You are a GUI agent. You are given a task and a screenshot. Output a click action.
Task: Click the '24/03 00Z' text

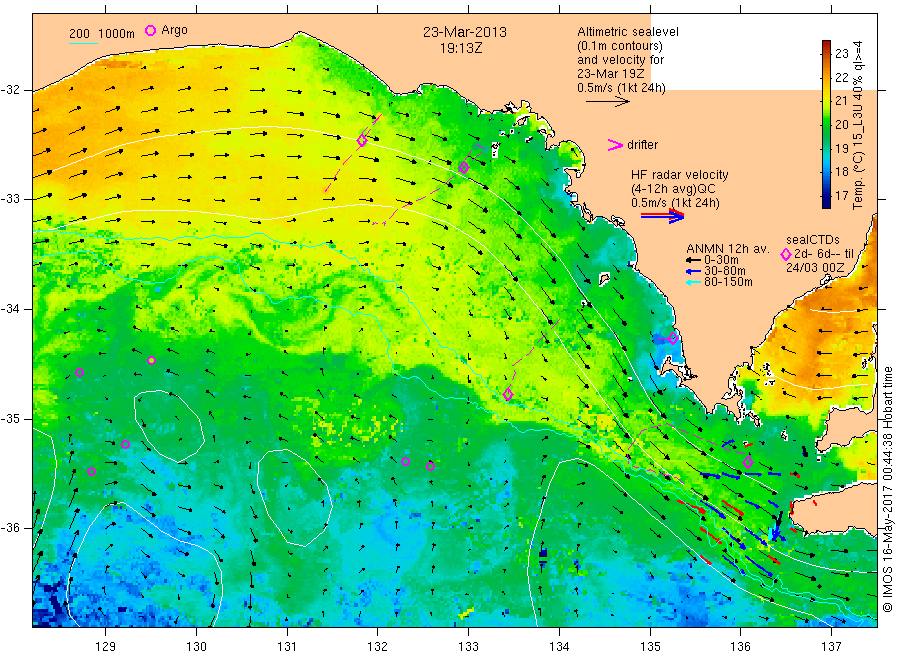tap(815, 268)
